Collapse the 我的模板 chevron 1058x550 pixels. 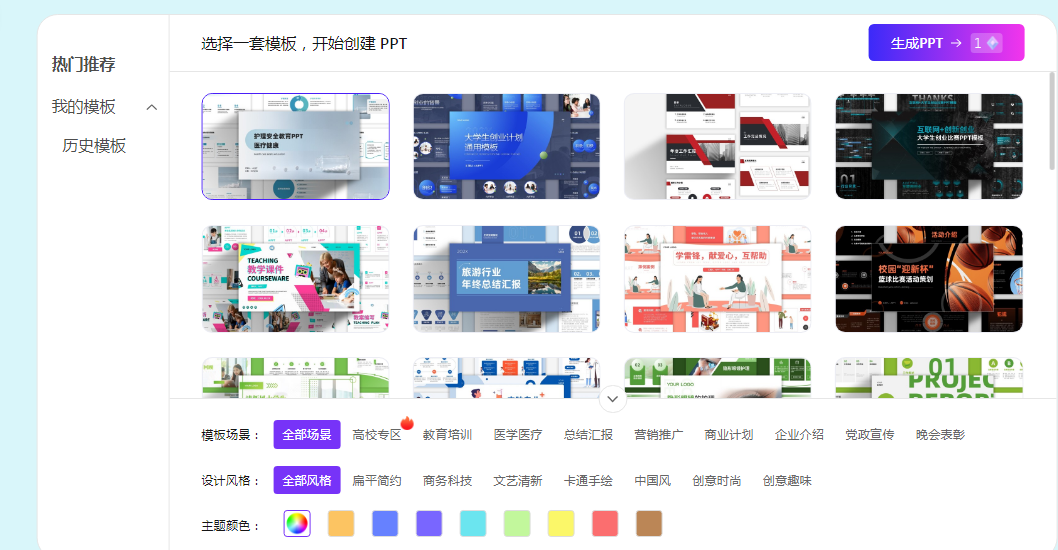[x=152, y=107]
